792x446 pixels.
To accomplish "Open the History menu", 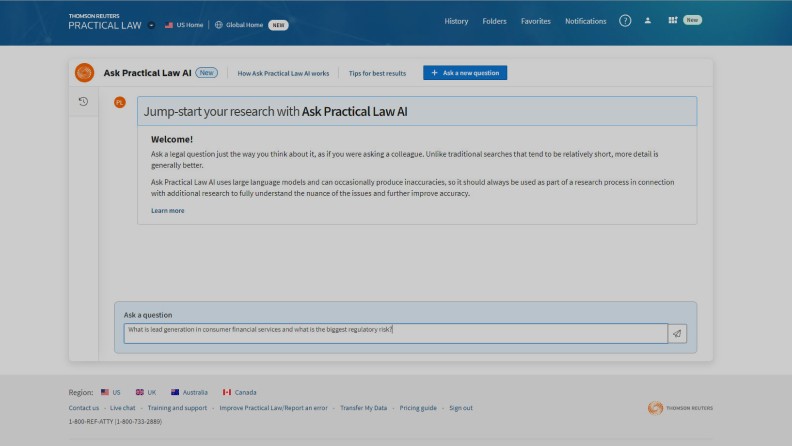I will (x=456, y=21).
